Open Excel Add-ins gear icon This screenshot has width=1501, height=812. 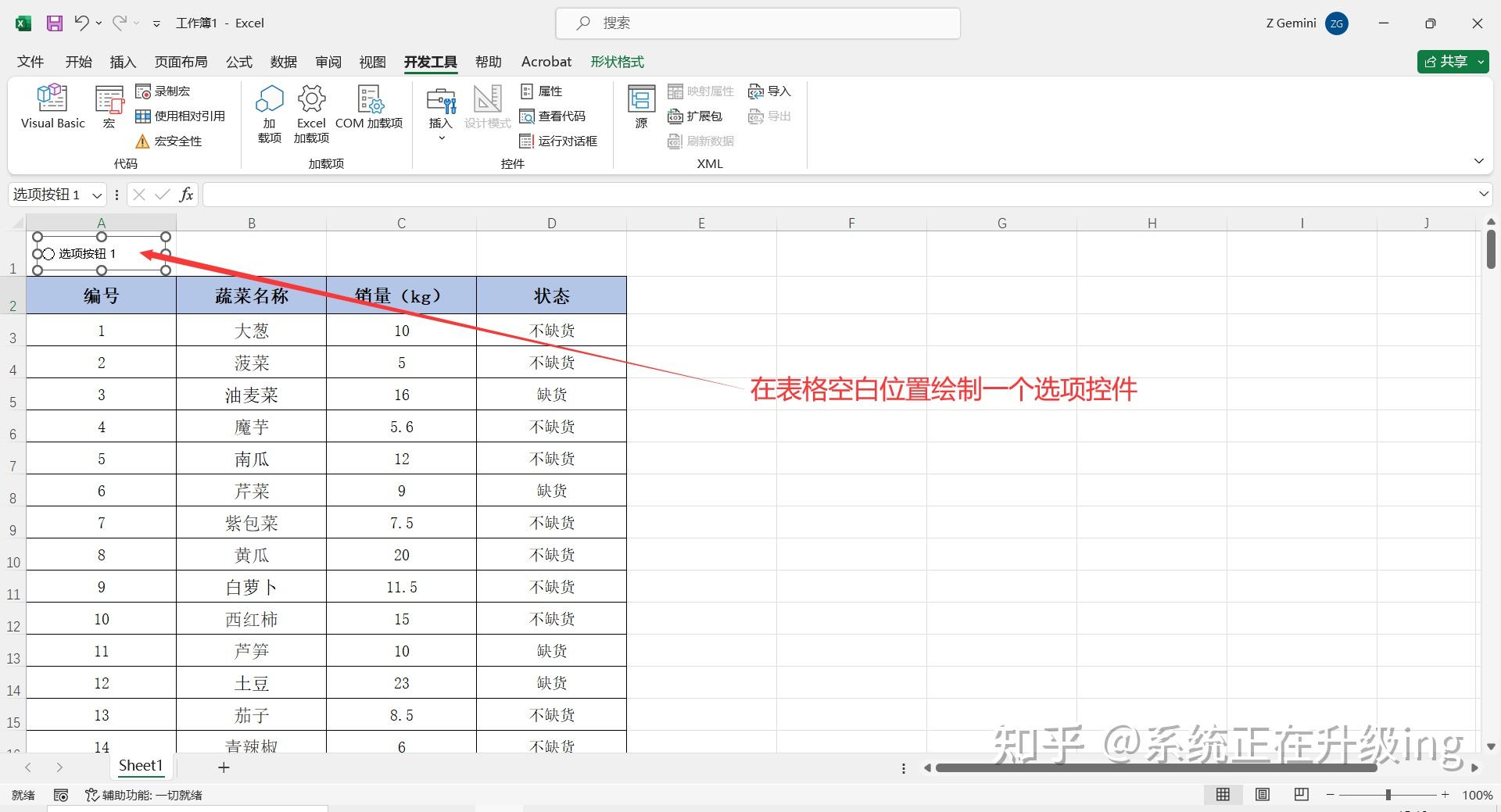pyautogui.click(x=311, y=113)
